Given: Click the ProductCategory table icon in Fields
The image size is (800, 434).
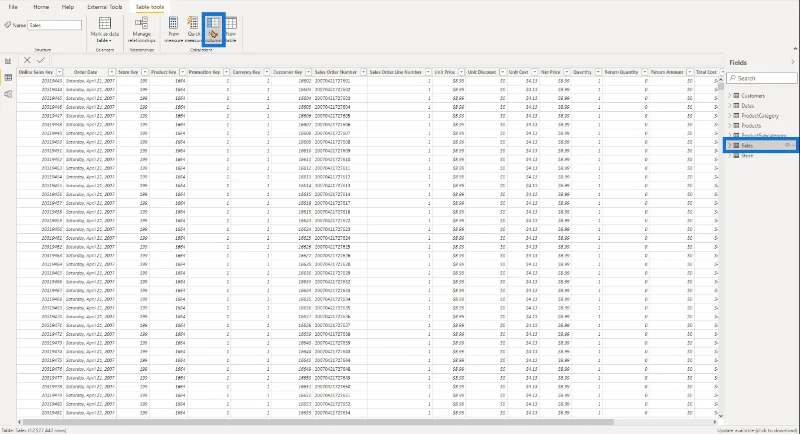Looking at the screenshot, I should (736, 116).
